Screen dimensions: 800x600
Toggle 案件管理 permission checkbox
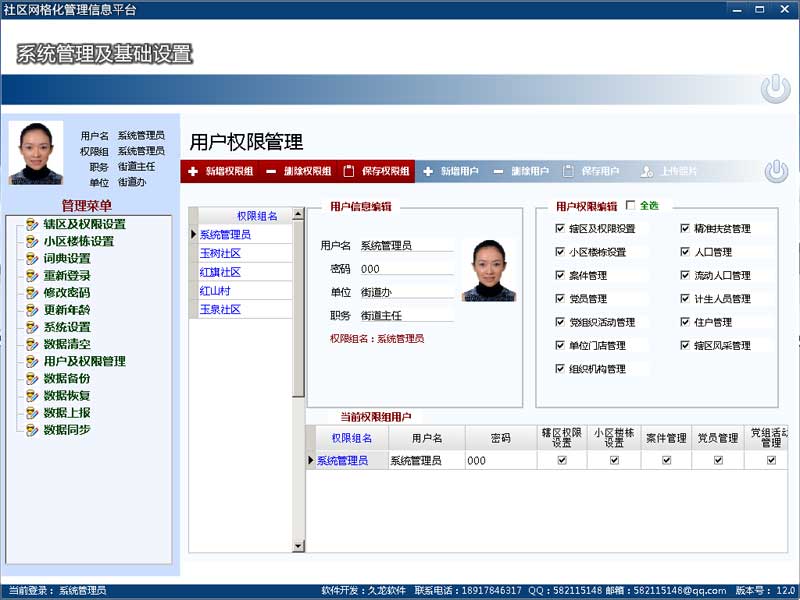click(560, 275)
